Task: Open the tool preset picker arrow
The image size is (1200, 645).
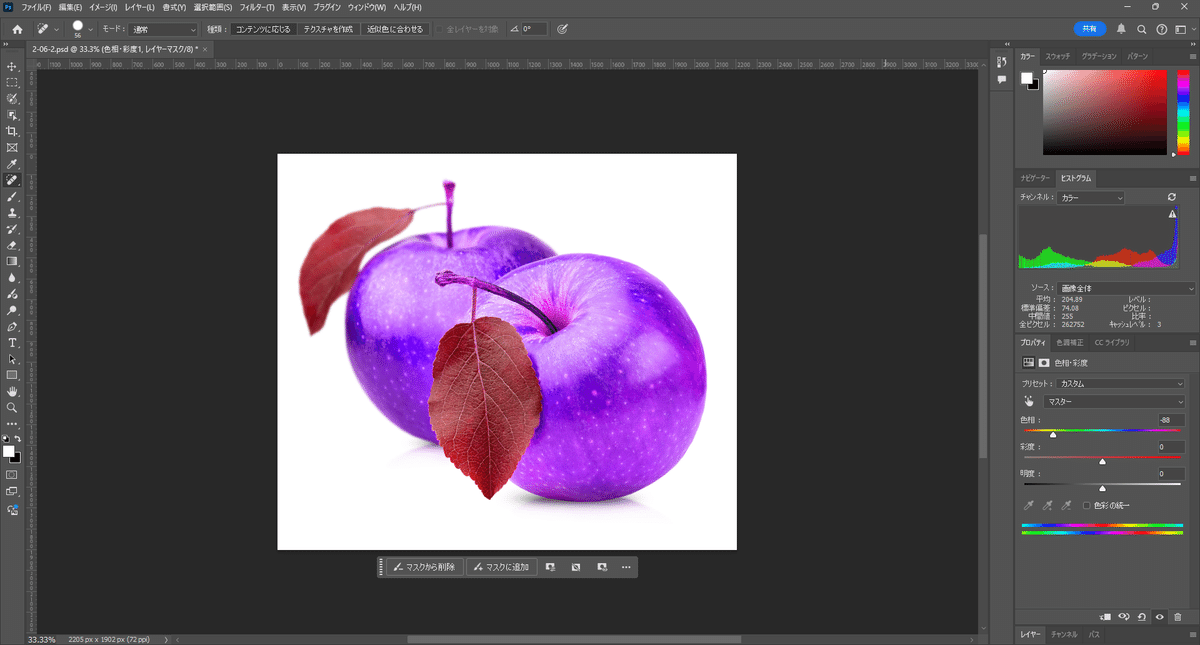Action: point(56,29)
